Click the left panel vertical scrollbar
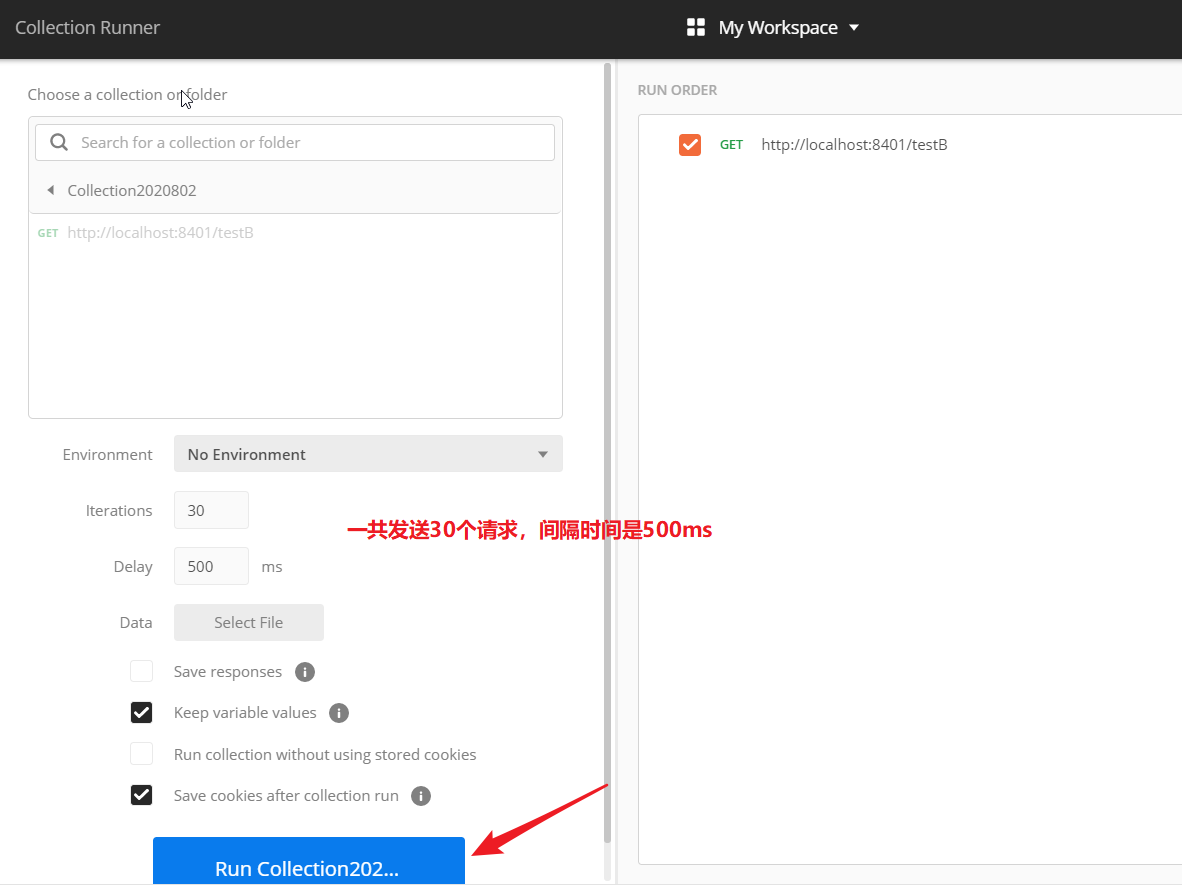This screenshot has width=1182, height=894. [608, 452]
